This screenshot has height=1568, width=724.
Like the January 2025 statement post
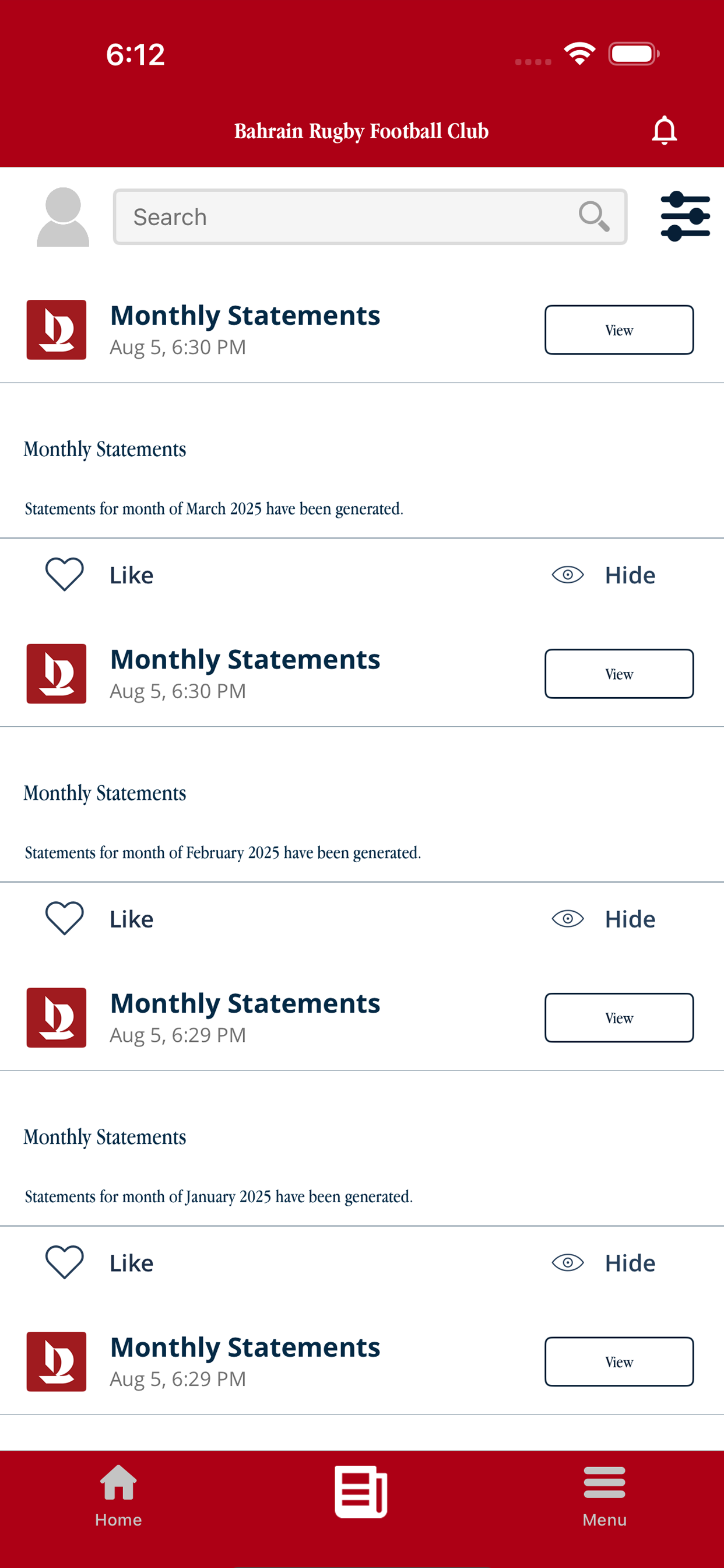pos(100,1262)
